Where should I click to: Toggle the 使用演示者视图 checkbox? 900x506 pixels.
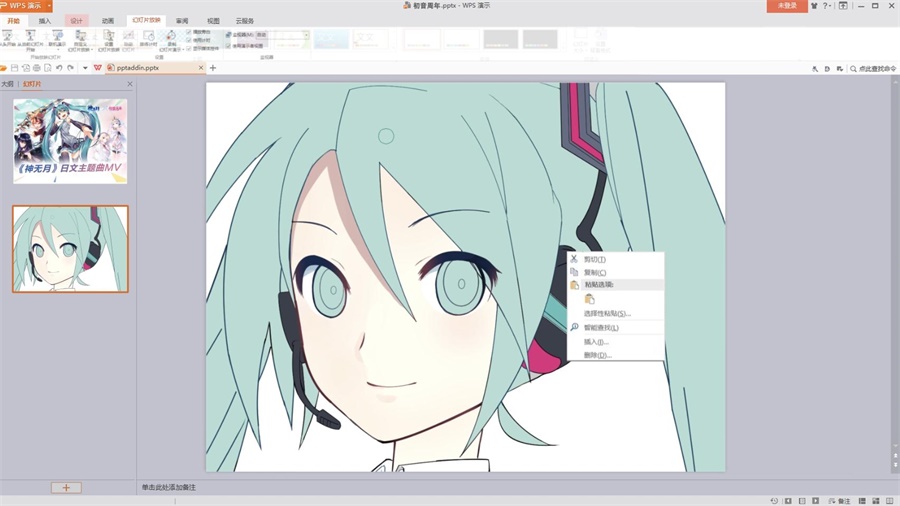click(228, 46)
